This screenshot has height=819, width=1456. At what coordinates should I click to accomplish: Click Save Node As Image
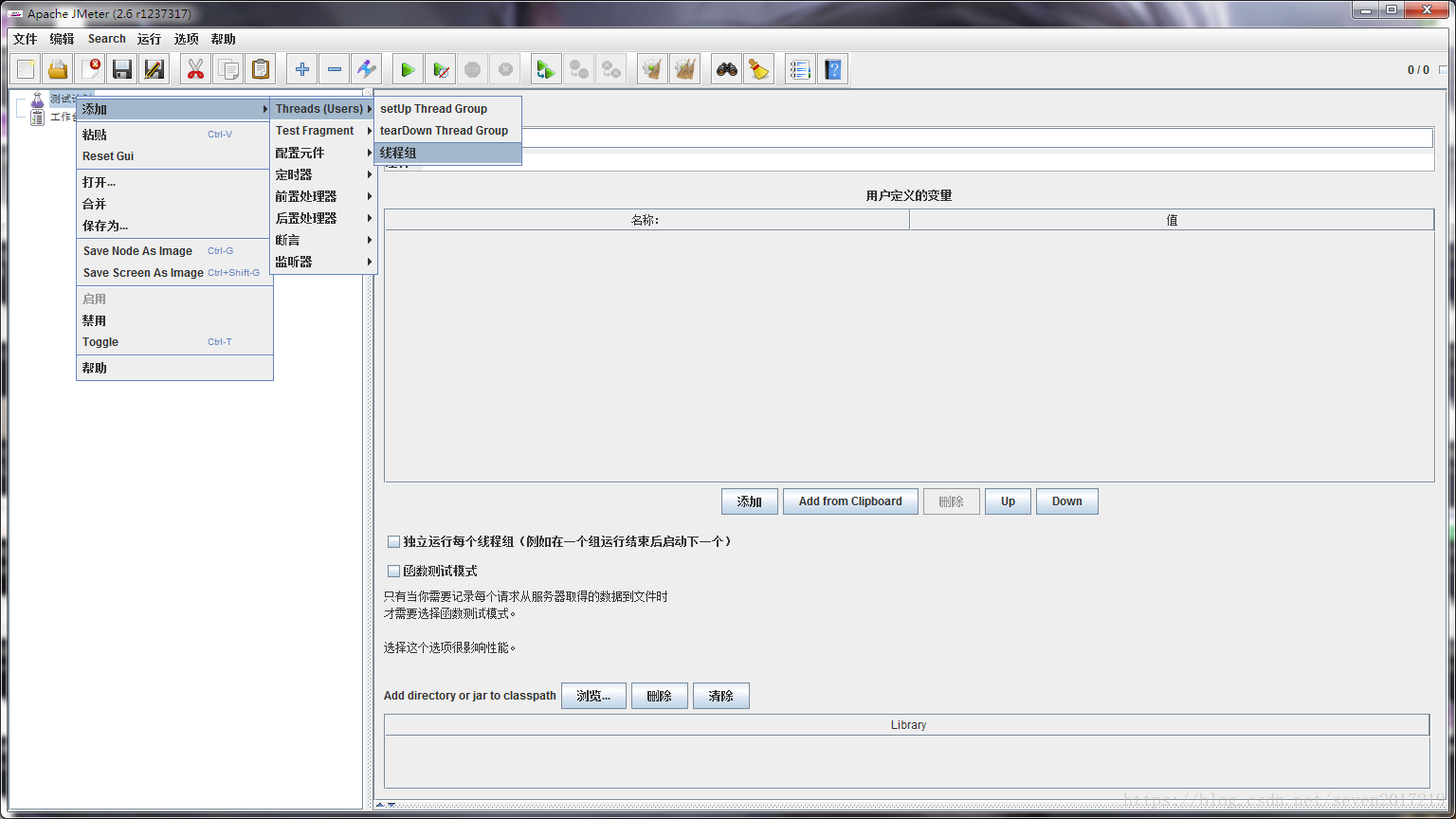[174, 251]
